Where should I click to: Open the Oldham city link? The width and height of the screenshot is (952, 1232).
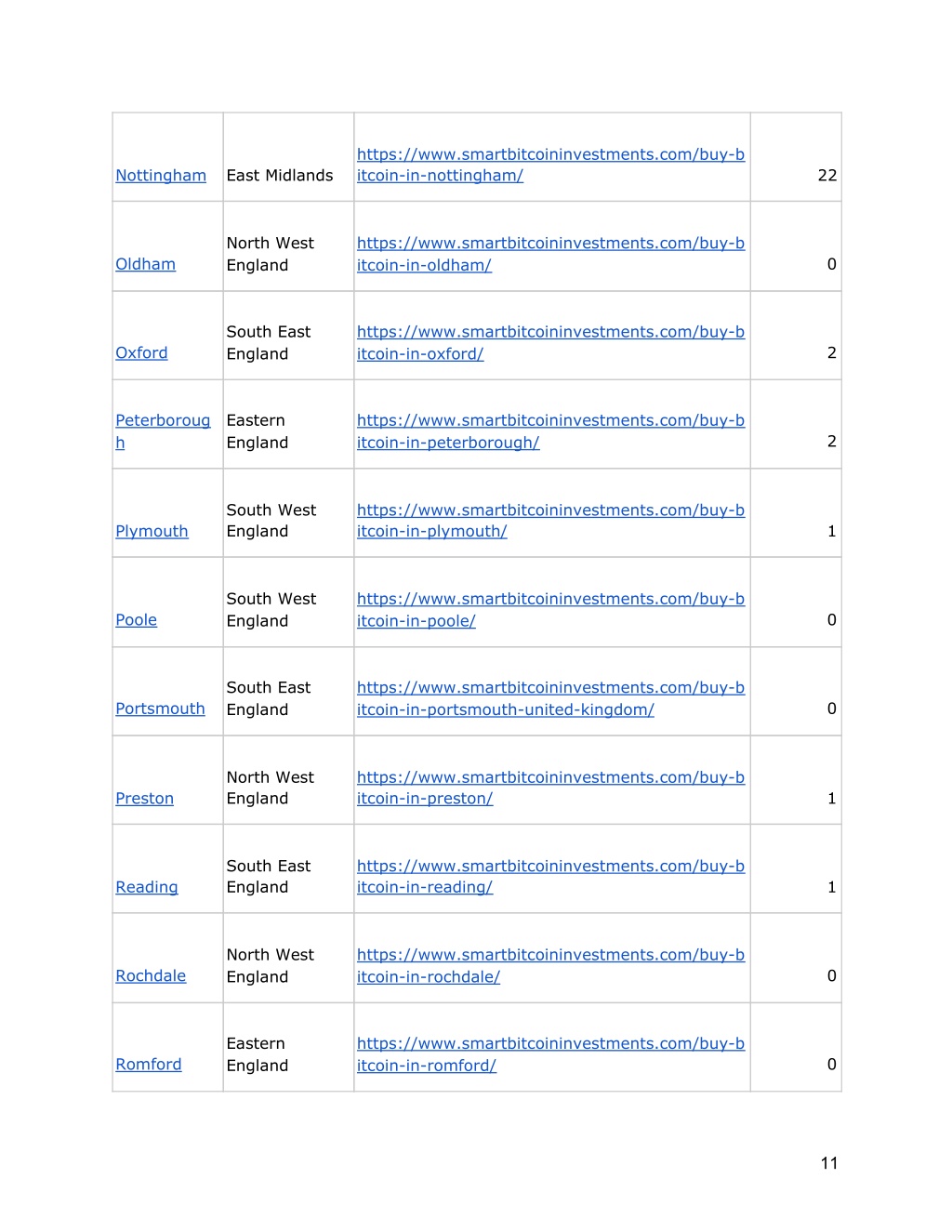(x=146, y=264)
